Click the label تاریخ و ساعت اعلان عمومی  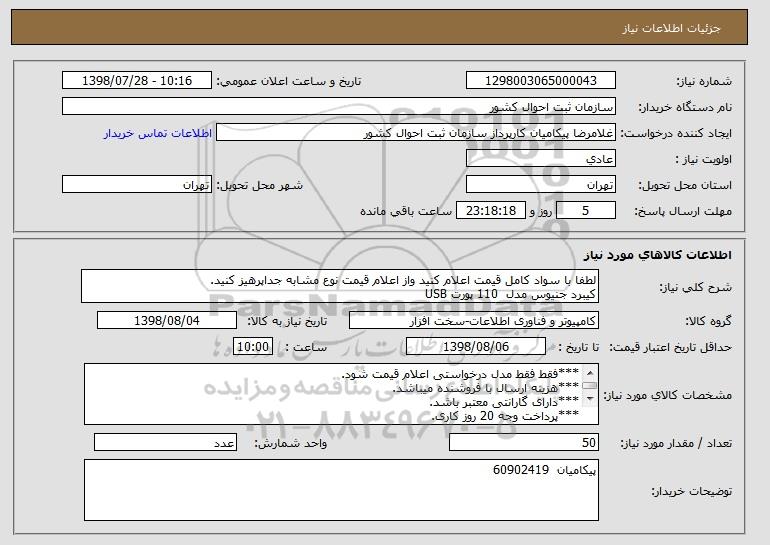[289, 81]
